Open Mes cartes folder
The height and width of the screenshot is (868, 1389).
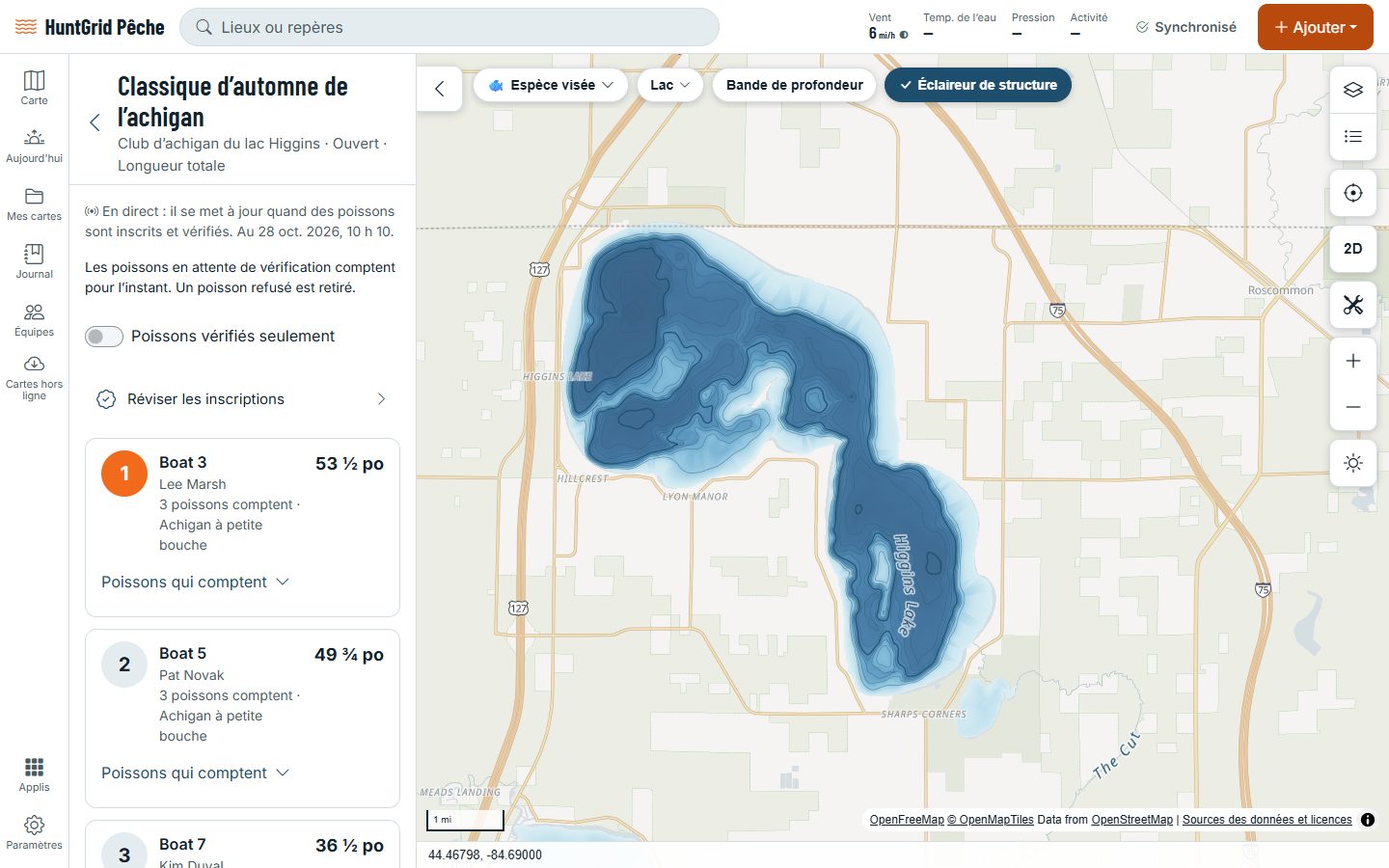point(34,203)
